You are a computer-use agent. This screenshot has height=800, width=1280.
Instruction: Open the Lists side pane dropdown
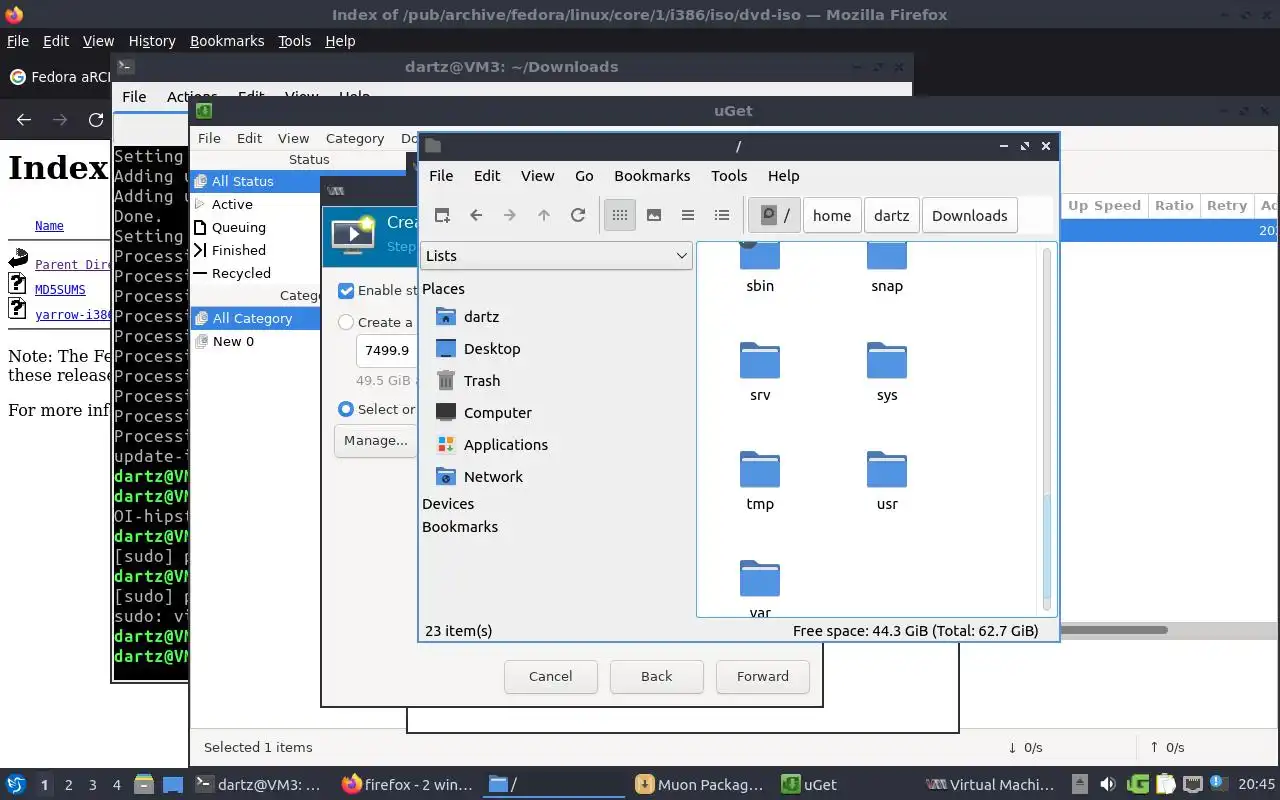tap(556, 256)
